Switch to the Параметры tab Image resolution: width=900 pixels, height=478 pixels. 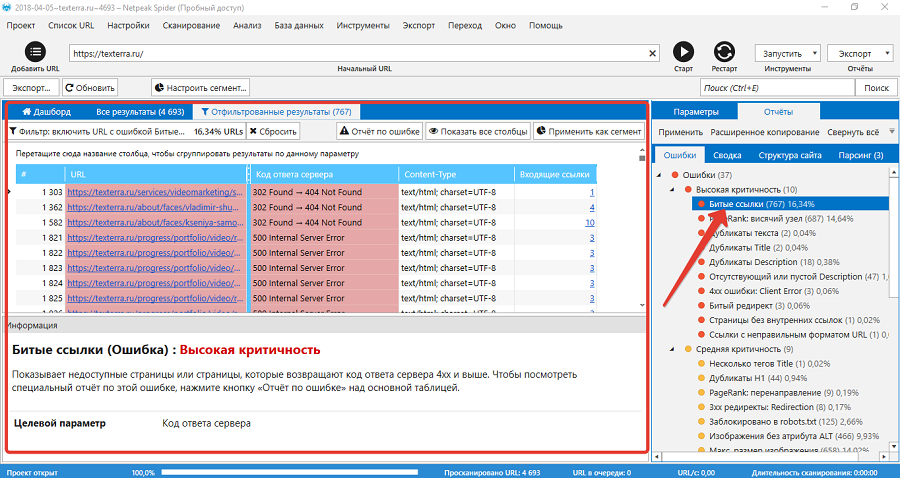(696, 112)
